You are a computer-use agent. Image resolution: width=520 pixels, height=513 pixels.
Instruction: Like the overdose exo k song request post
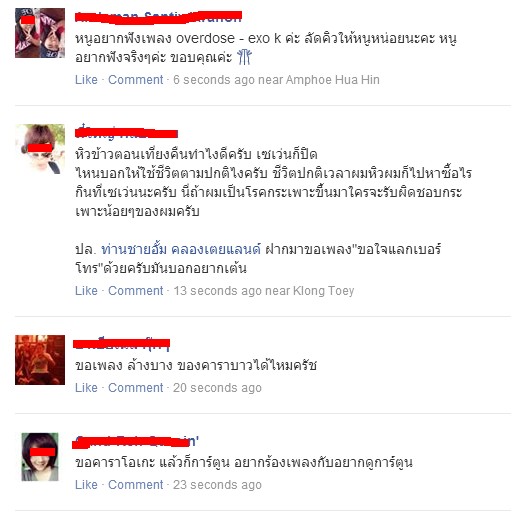pyautogui.click(x=86, y=80)
